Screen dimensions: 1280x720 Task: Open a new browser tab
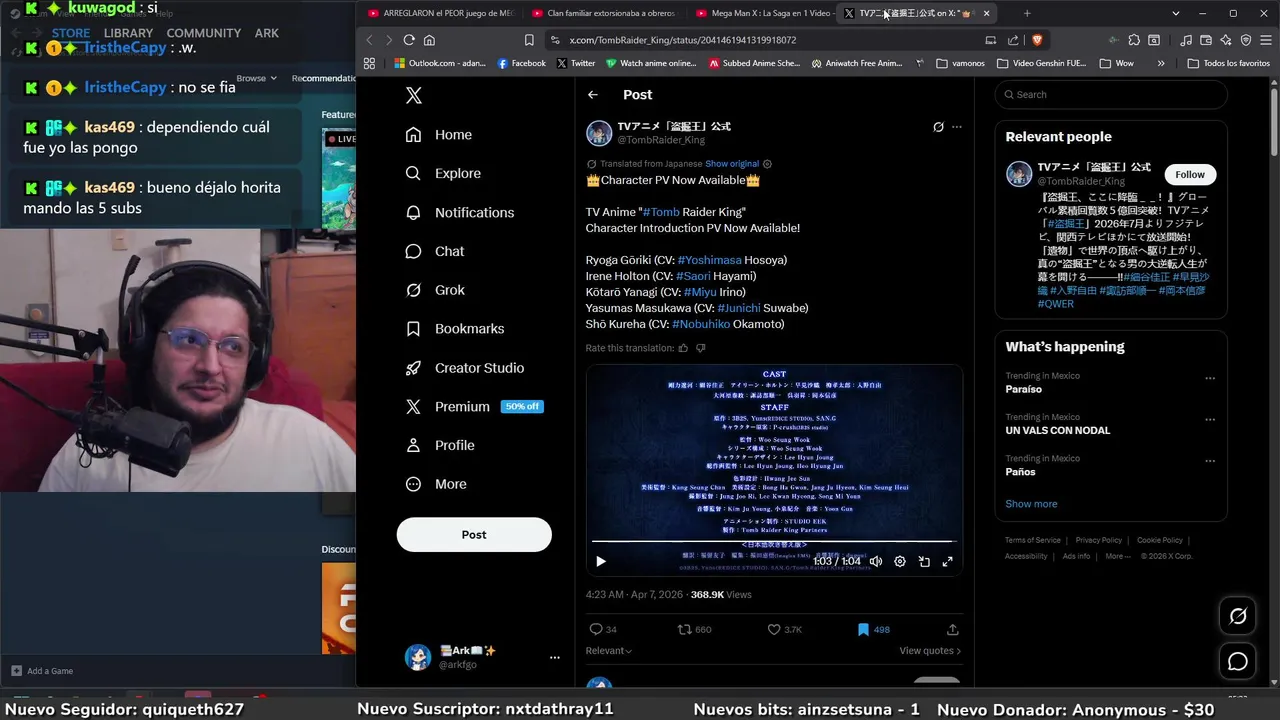pos(1027,13)
